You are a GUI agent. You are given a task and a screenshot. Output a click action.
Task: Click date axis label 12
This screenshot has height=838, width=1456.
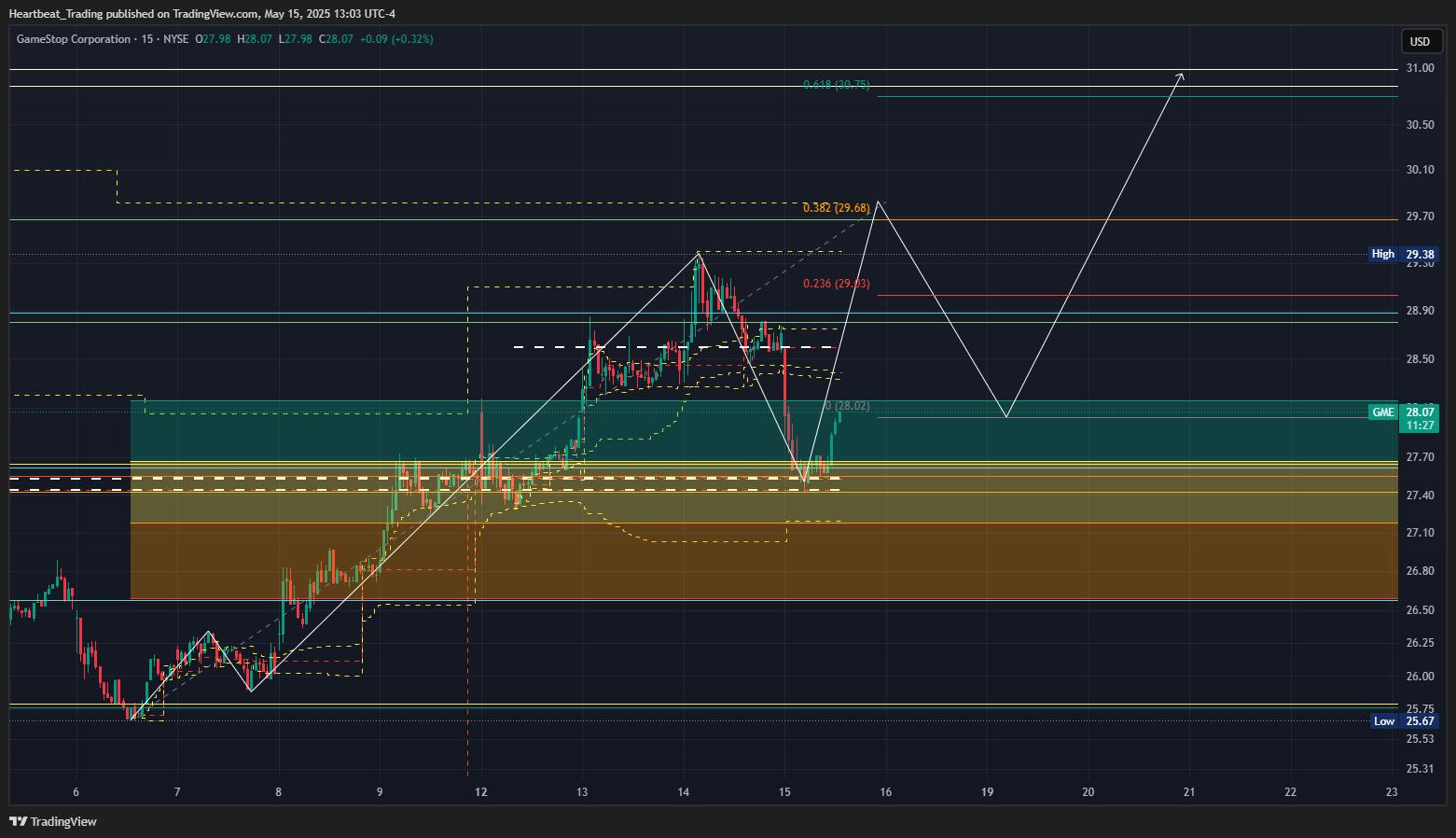481,792
